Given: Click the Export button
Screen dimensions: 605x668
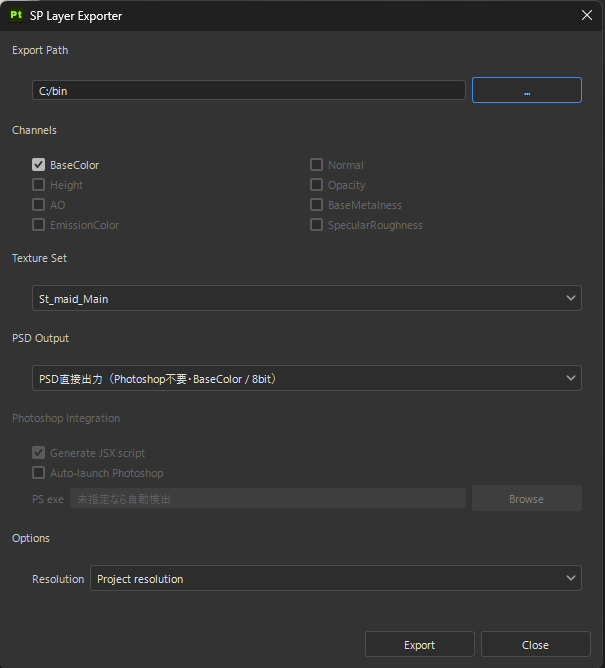Looking at the screenshot, I should click(420, 645).
